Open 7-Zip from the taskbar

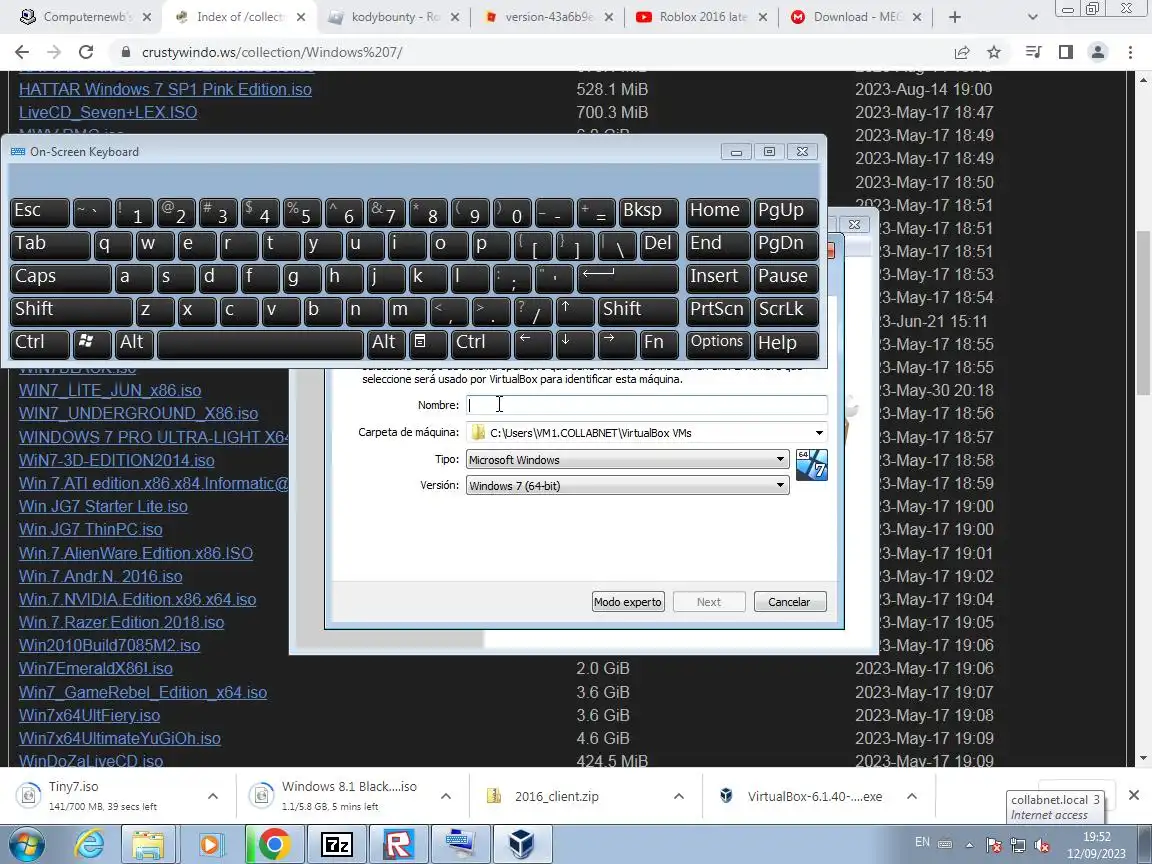(x=336, y=844)
